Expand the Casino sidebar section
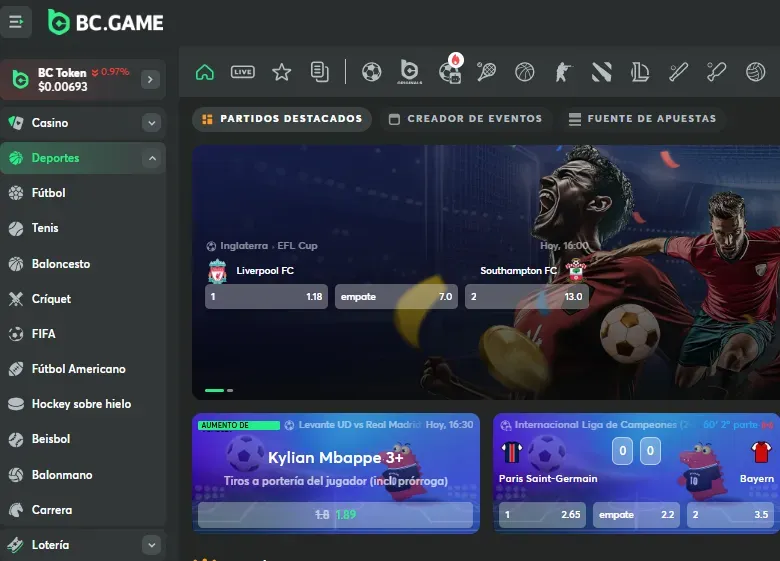The width and height of the screenshot is (780, 561). pyautogui.click(x=152, y=123)
